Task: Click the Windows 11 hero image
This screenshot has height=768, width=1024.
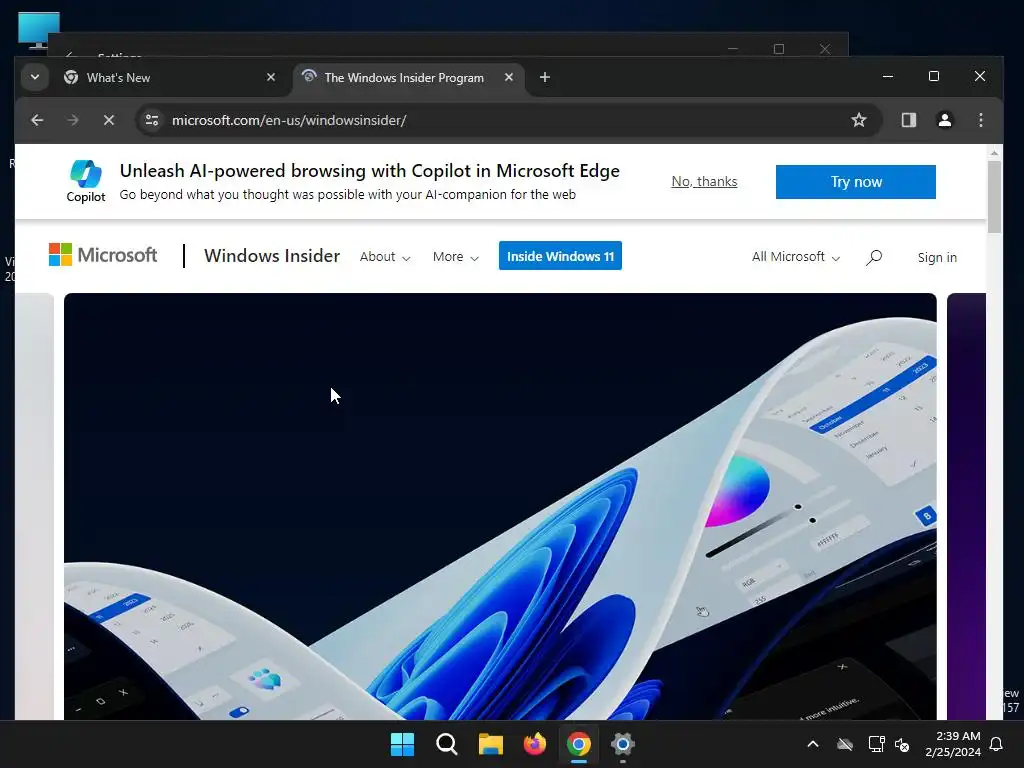Action: coord(500,506)
